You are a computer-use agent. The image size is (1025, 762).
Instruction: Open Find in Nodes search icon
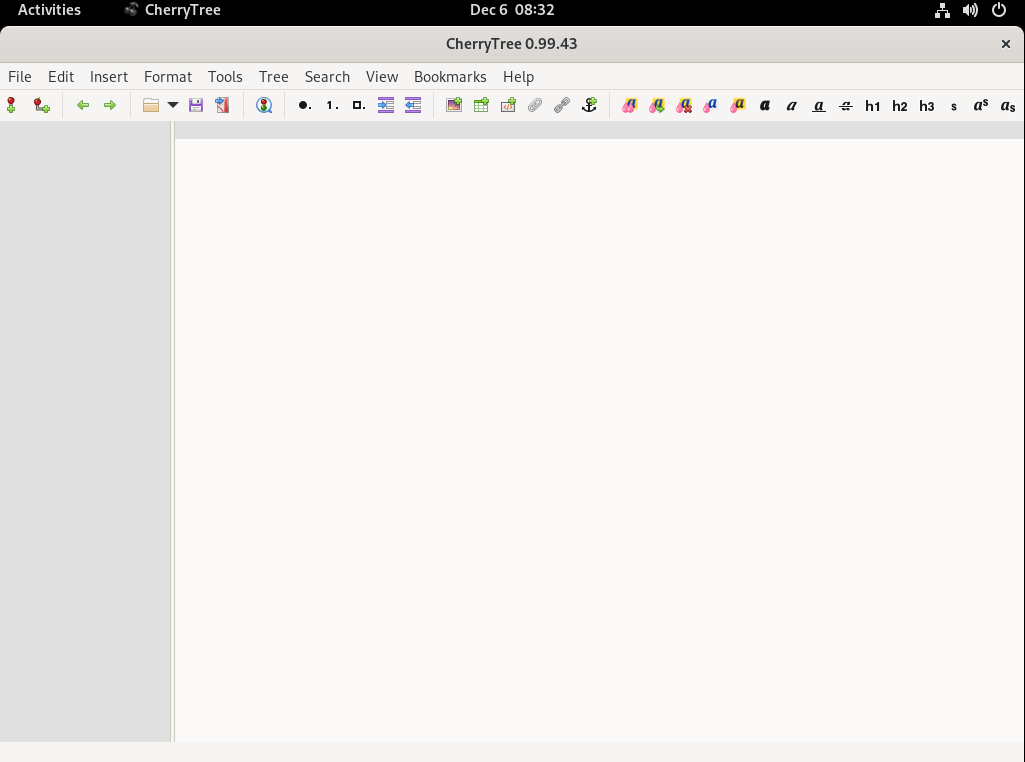[x=264, y=105]
